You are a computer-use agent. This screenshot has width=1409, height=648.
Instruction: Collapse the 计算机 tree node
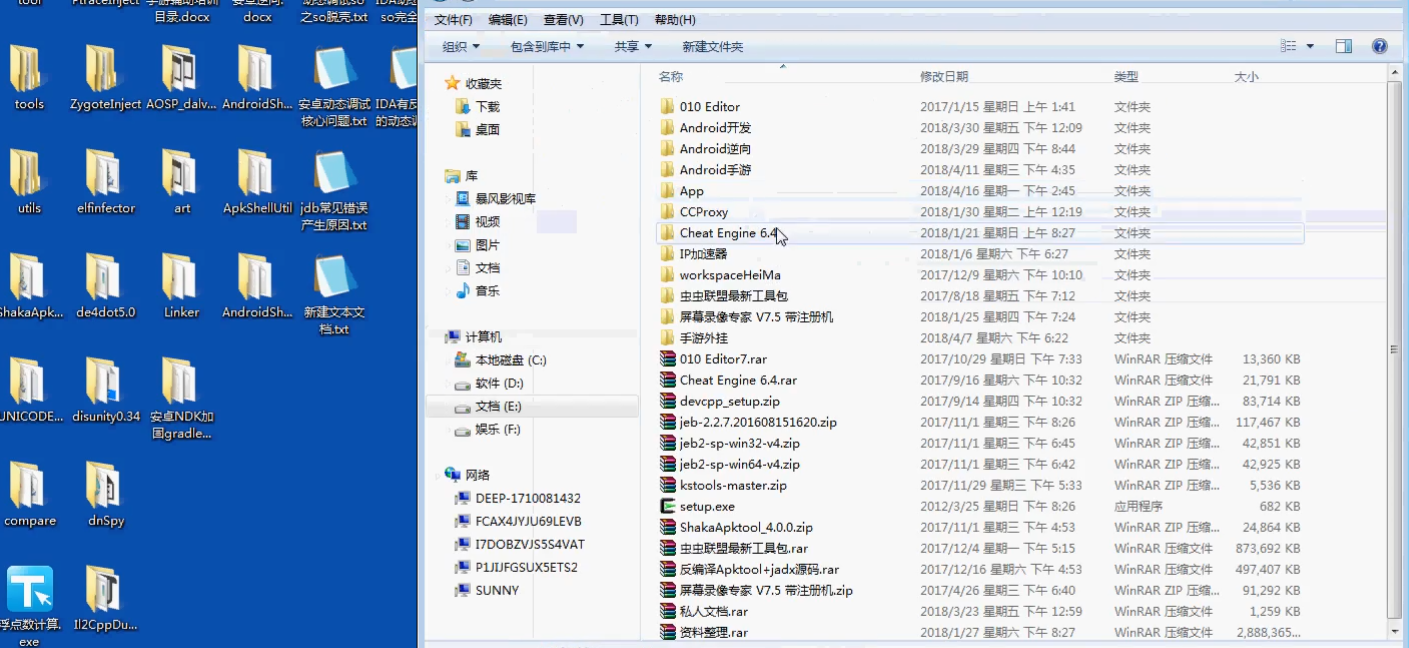(437, 337)
